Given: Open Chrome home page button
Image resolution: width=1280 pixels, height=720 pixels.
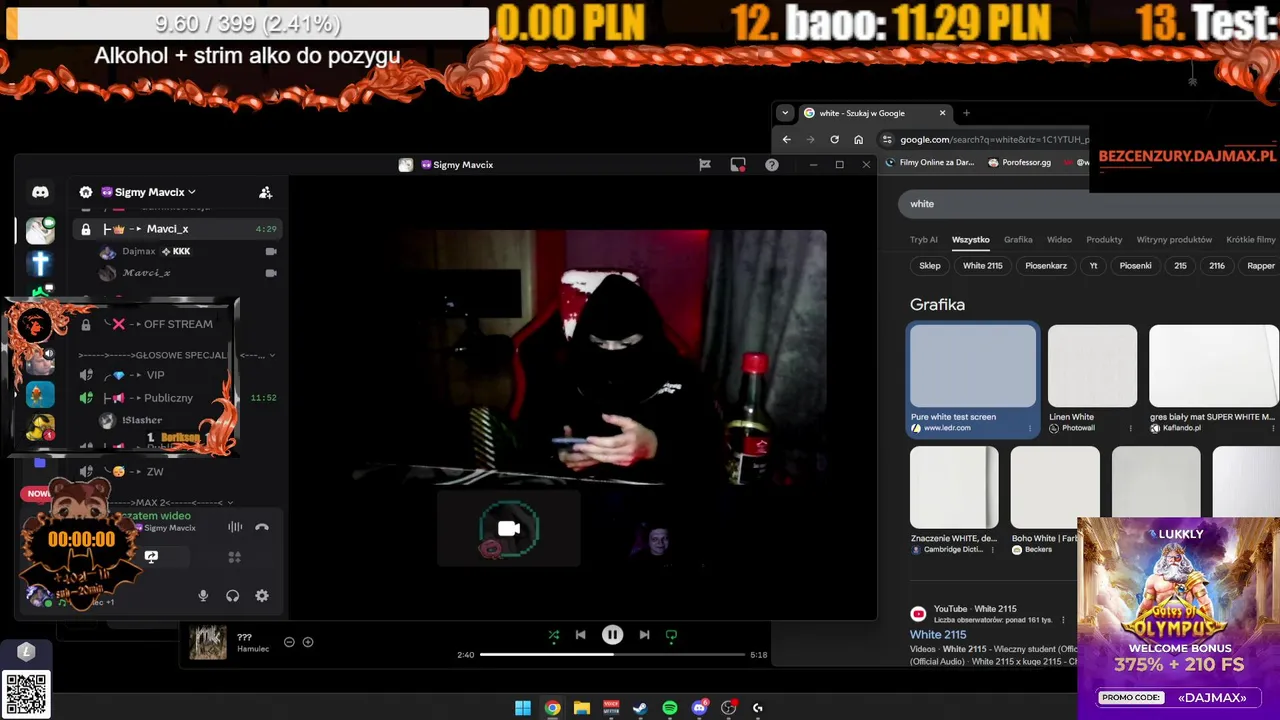Looking at the screenshot, I should coord(858,139).
